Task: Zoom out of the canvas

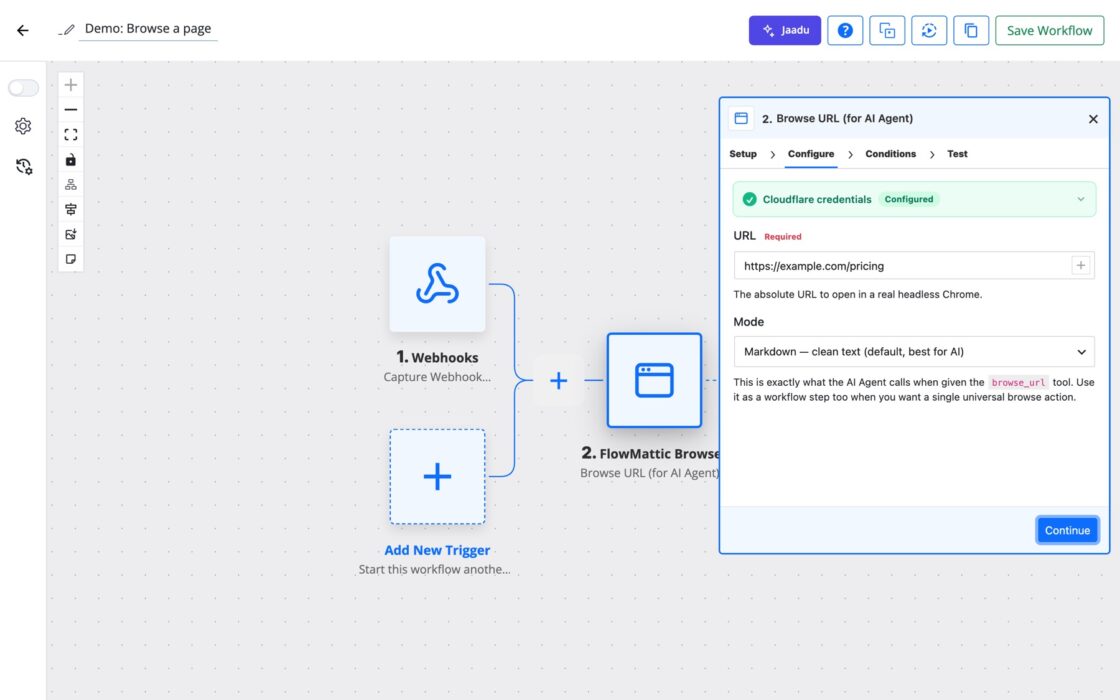Action: (71, 110)
